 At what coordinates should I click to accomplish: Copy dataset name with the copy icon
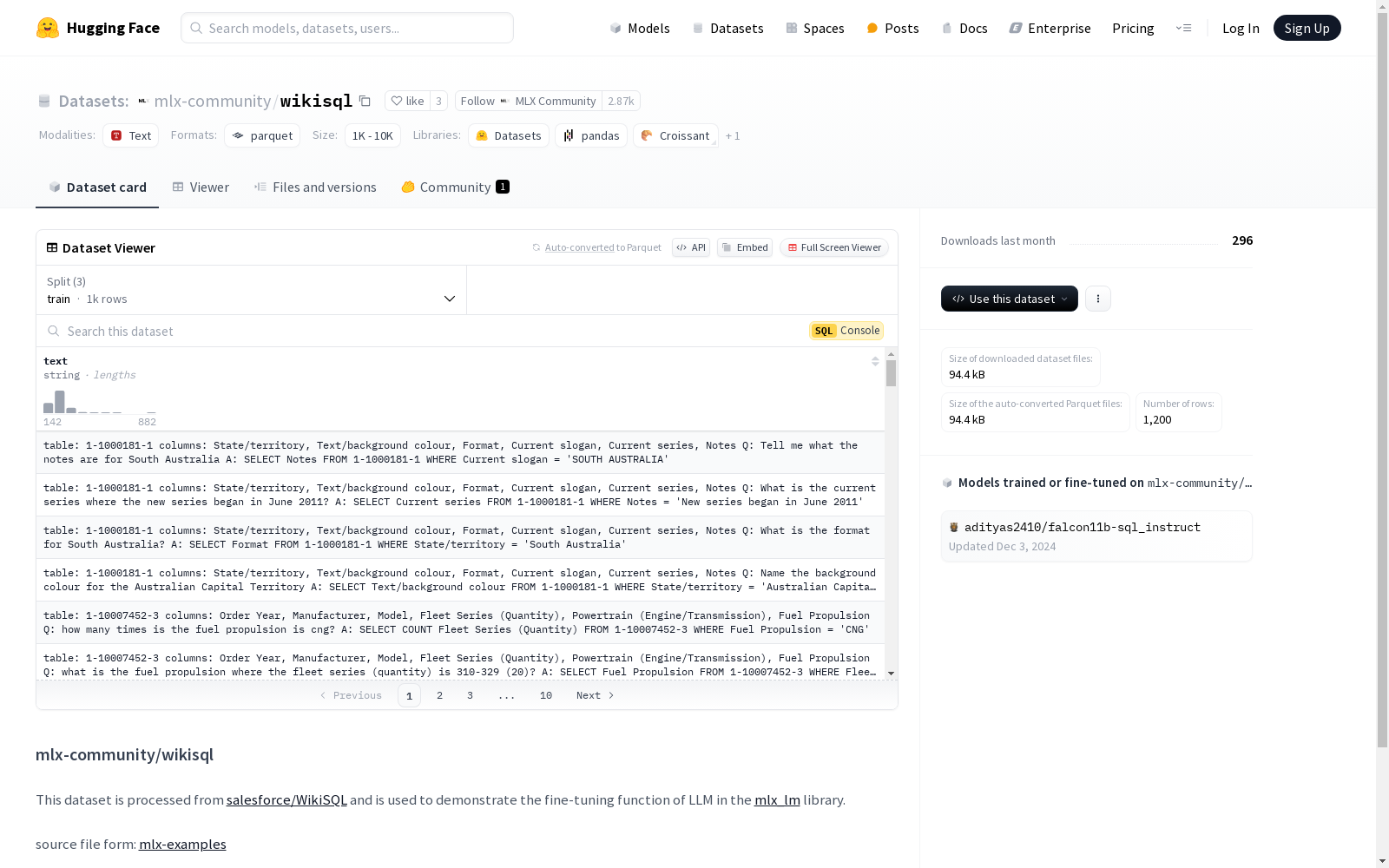[x=365, y=101]
